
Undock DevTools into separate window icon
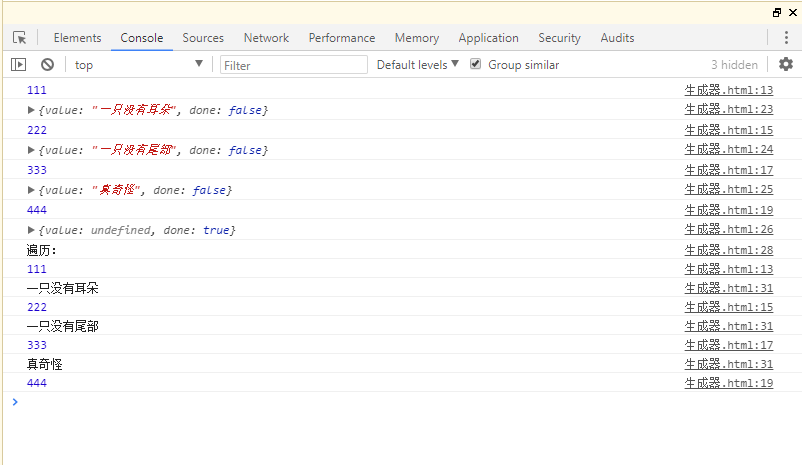click(777, 12)
